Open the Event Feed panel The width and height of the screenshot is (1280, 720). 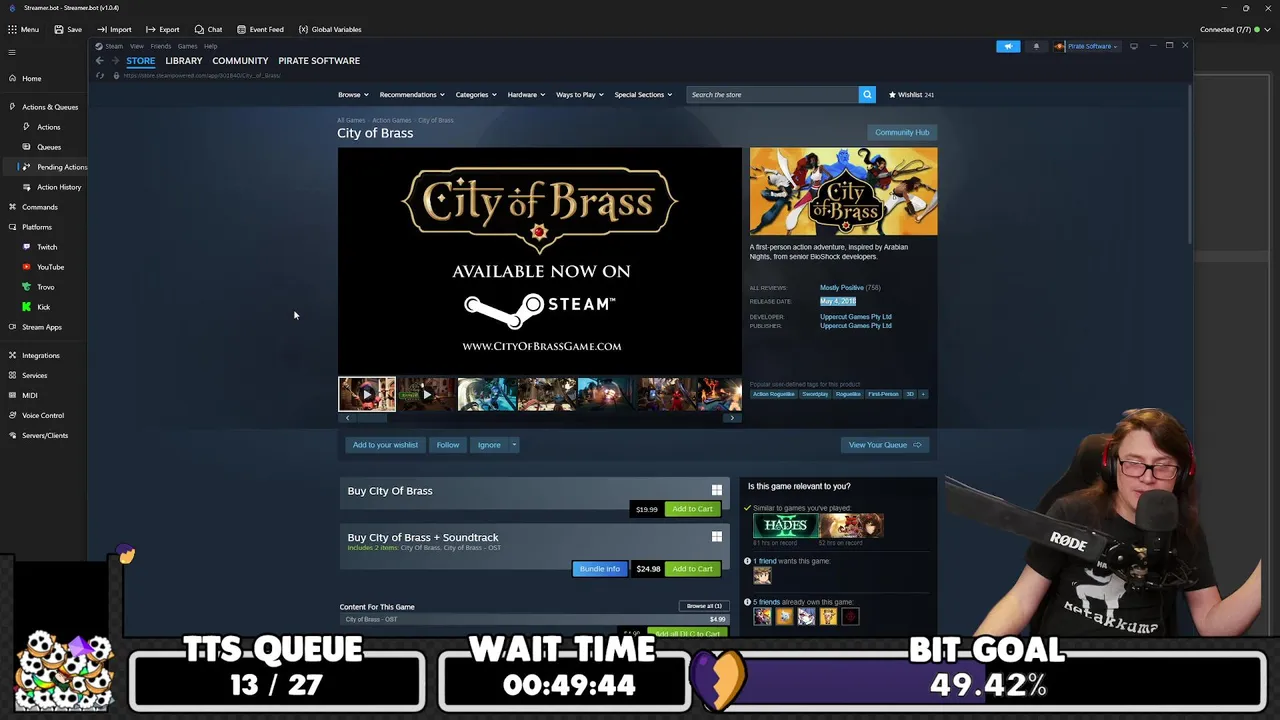tap(260, 29)
